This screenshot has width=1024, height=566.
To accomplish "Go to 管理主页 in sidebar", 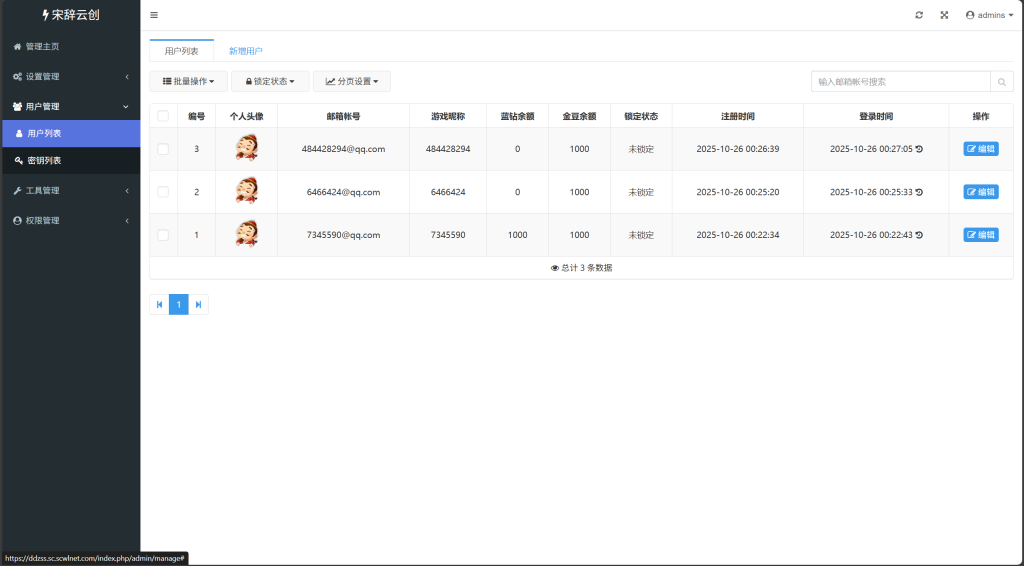I will [x=71, y=46].
